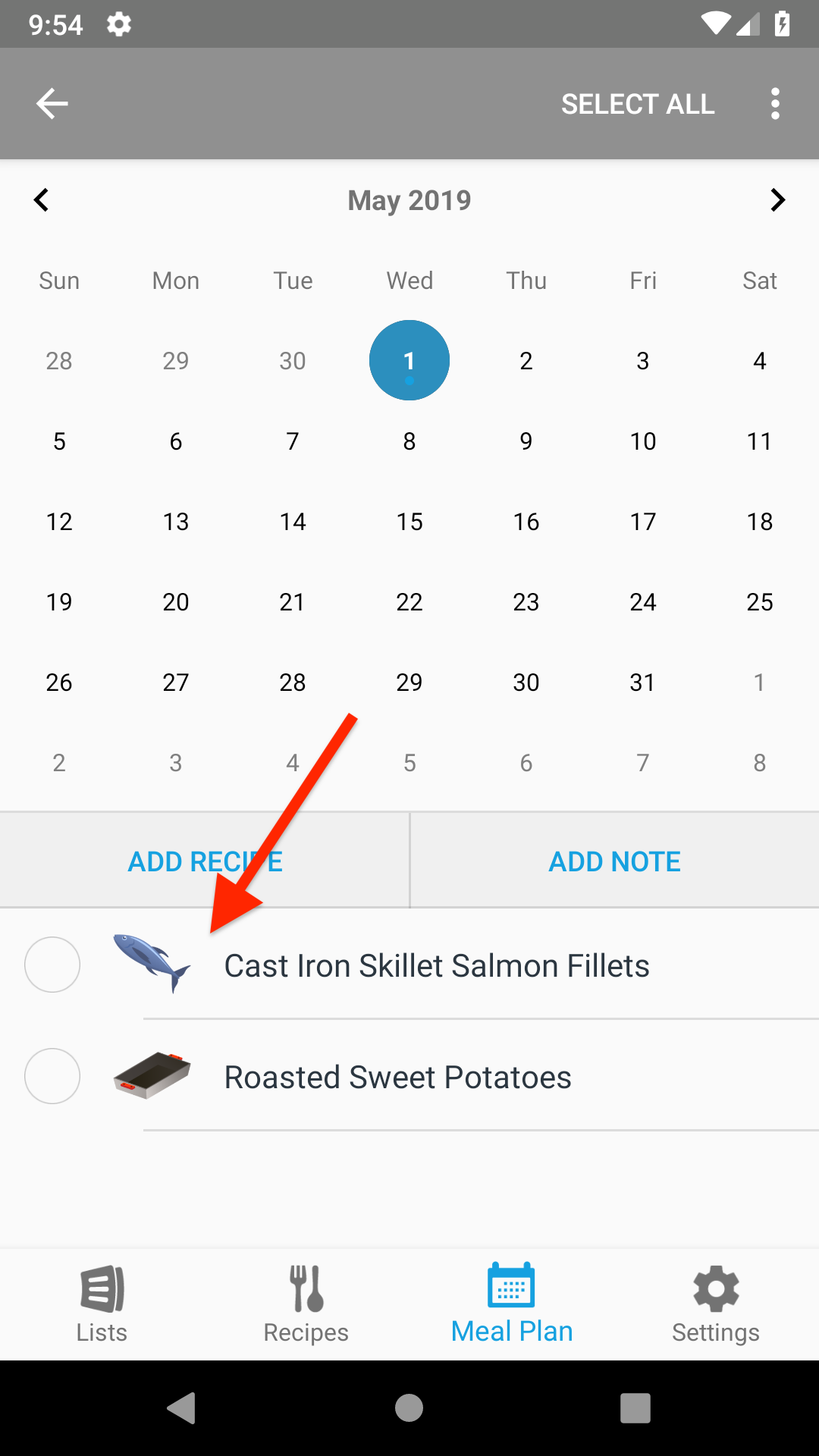819x1456 pixels.
Task: Select May 15 on the calendar
Action: pos(409,522)
